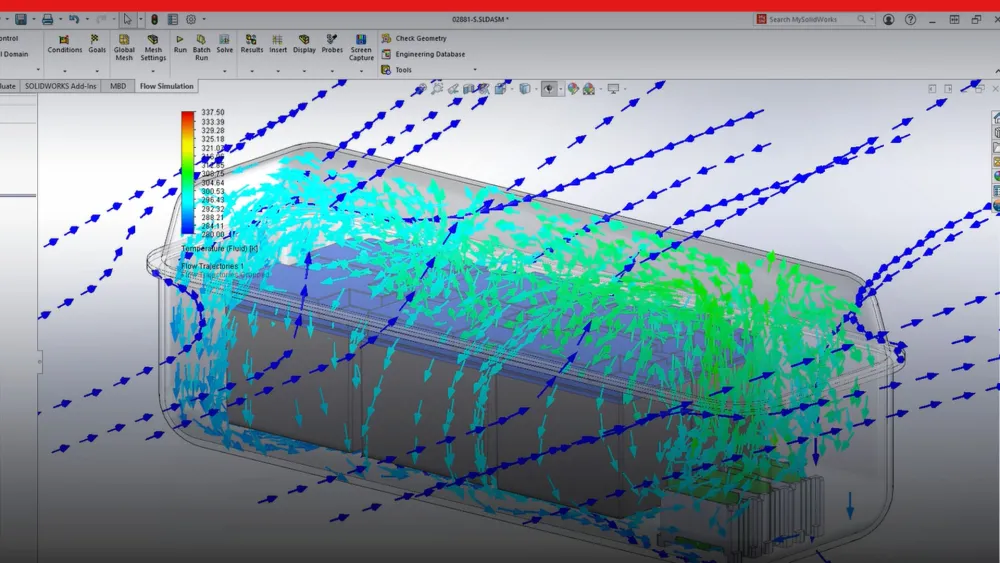
Task: Open the Goals tool
Action: pos(97,44)
